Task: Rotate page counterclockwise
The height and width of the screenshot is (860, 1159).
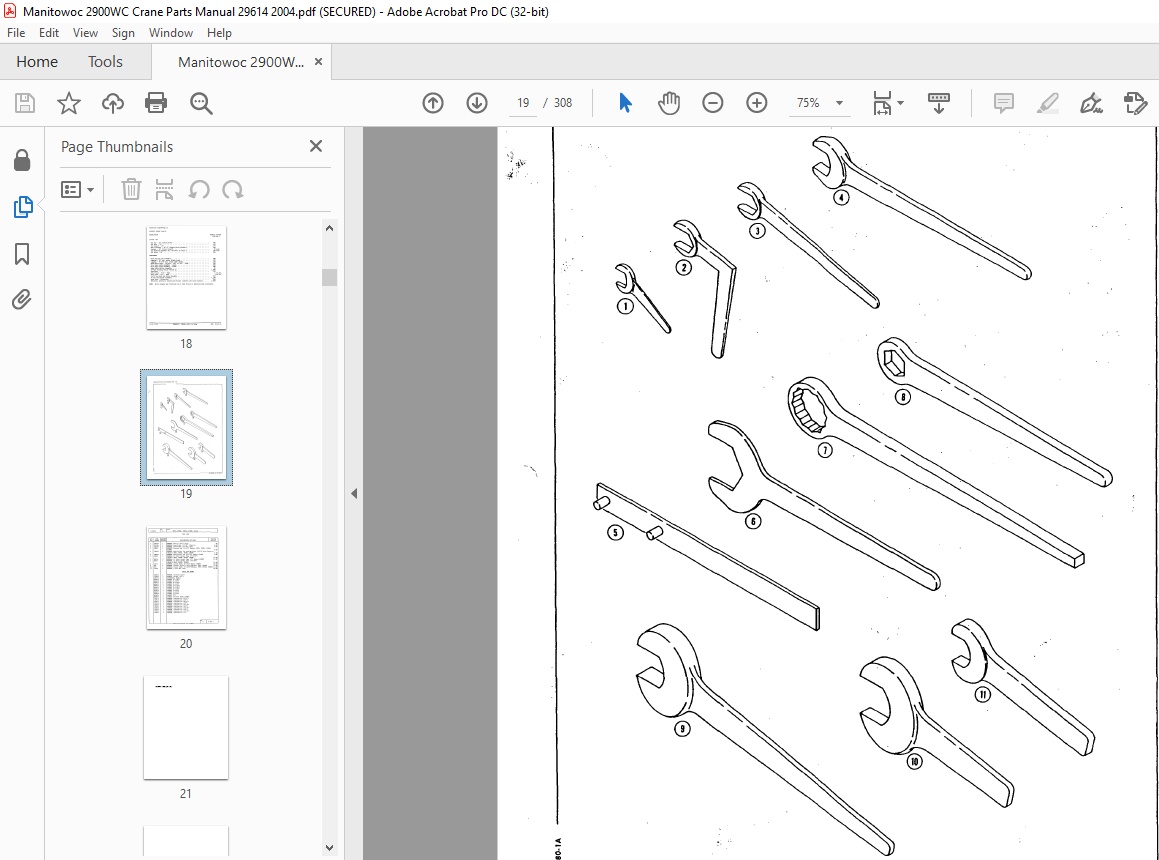Action: (x=199, y=190)
